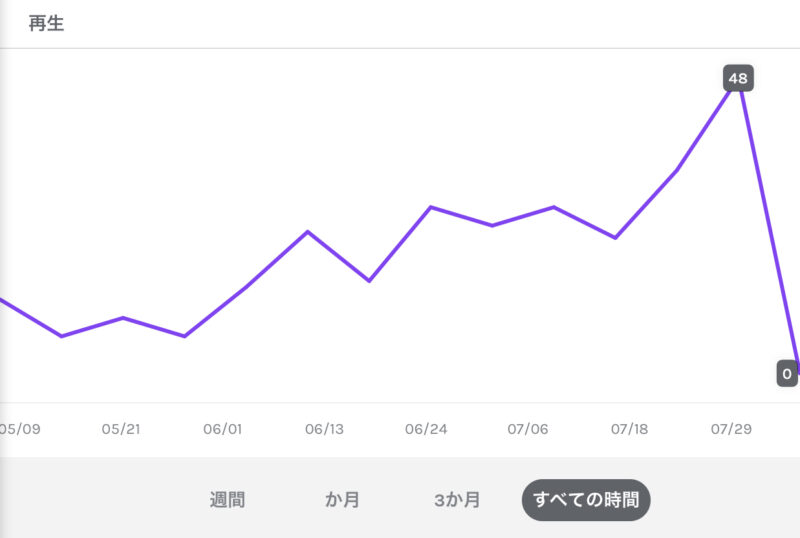Image resolution: width=800 pixels, height=538 pixels.
Task: Select the 週間 time range tab
Action: (x=227, y=500)
